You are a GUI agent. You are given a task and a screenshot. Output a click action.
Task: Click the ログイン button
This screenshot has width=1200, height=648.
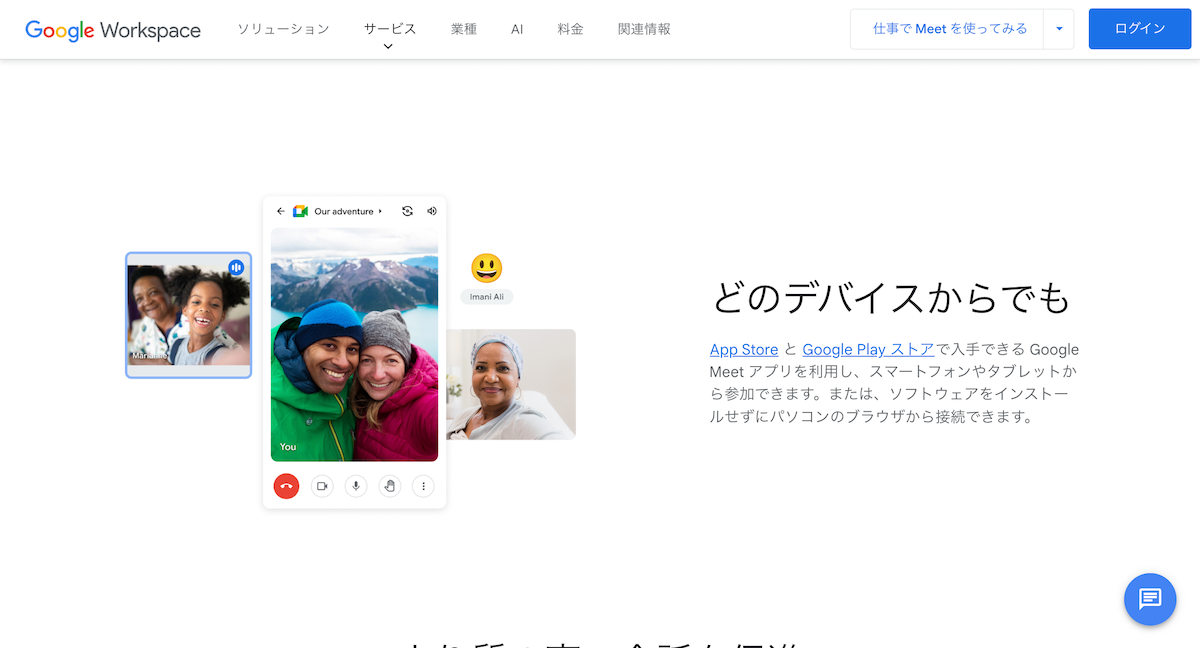(x=1140, y=29)
